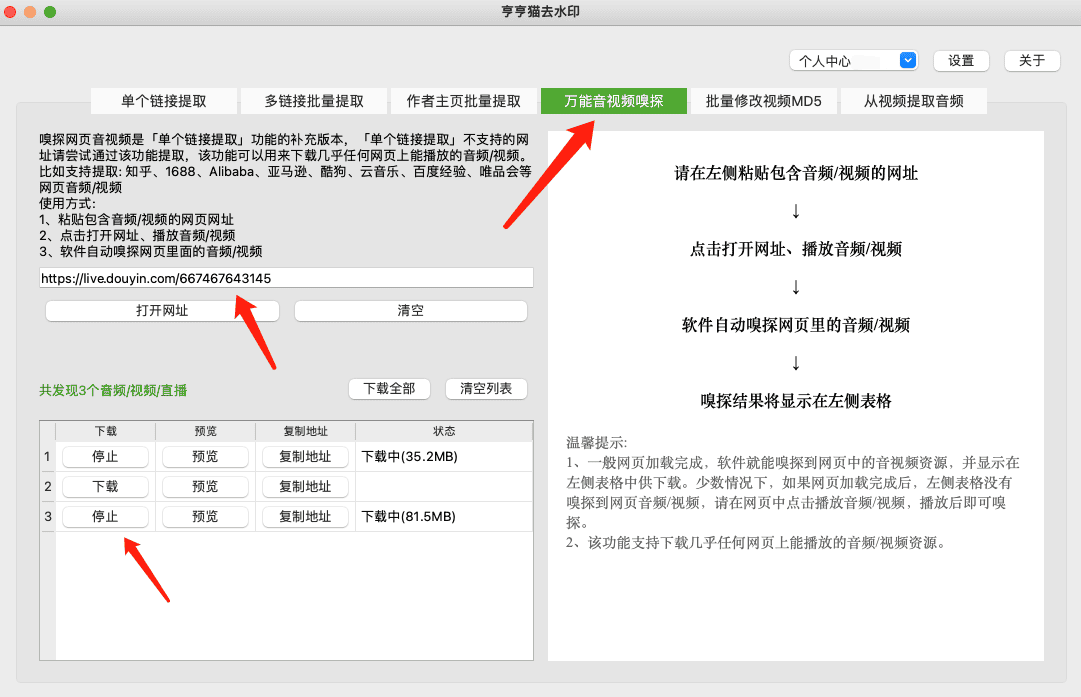Click the 关于 about button
This screenshot has width=1081, height=697.
pos(1032,61)
